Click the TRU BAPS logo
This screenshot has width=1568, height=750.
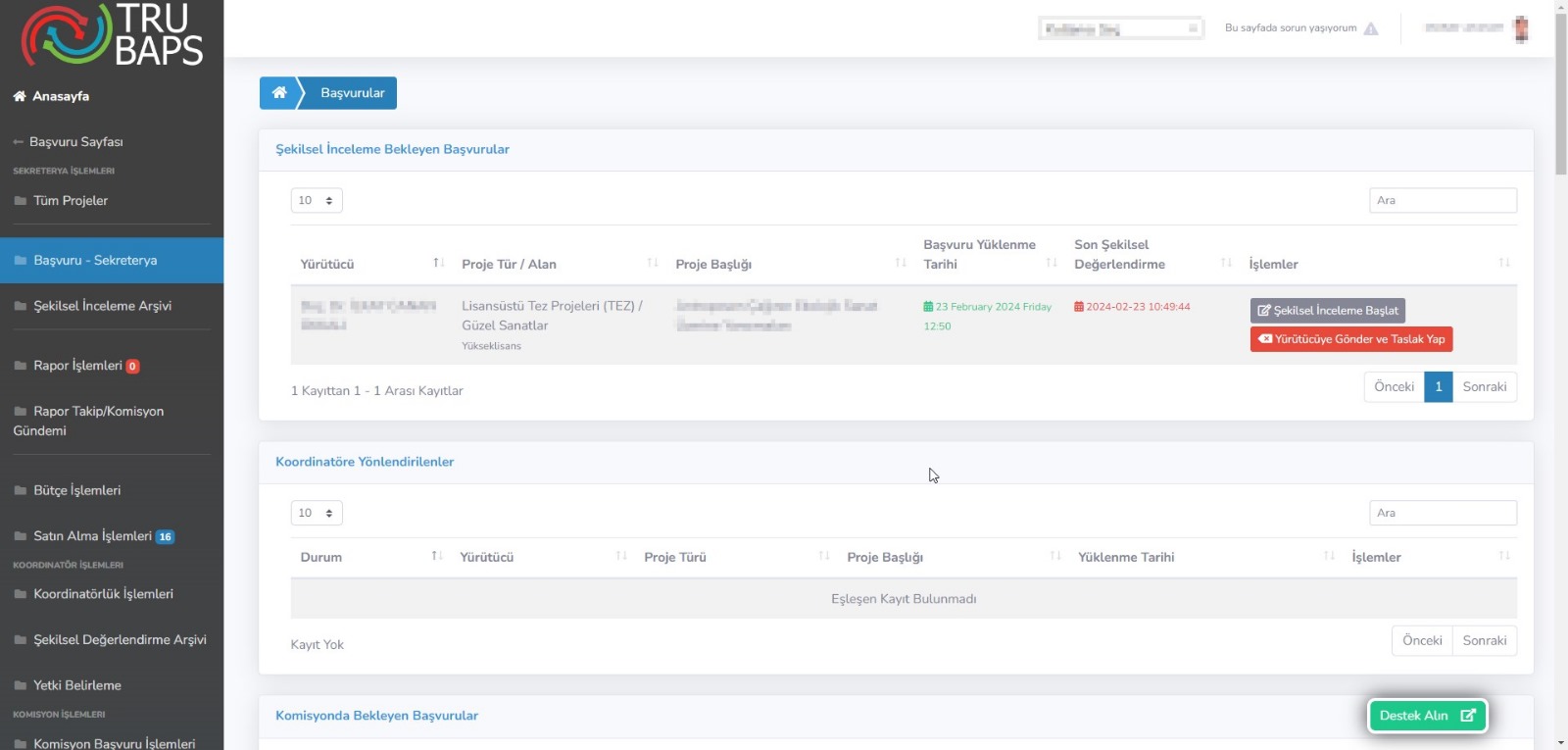[x=112, y=35]
